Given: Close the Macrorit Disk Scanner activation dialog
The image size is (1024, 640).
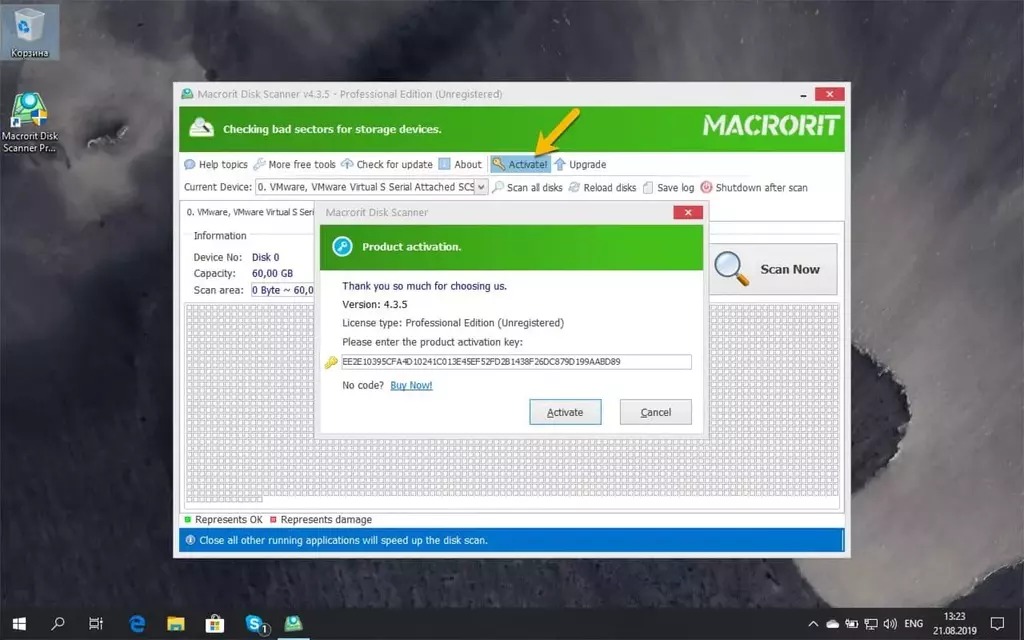Looking at the screenshot, I should (x=688, y=212).
